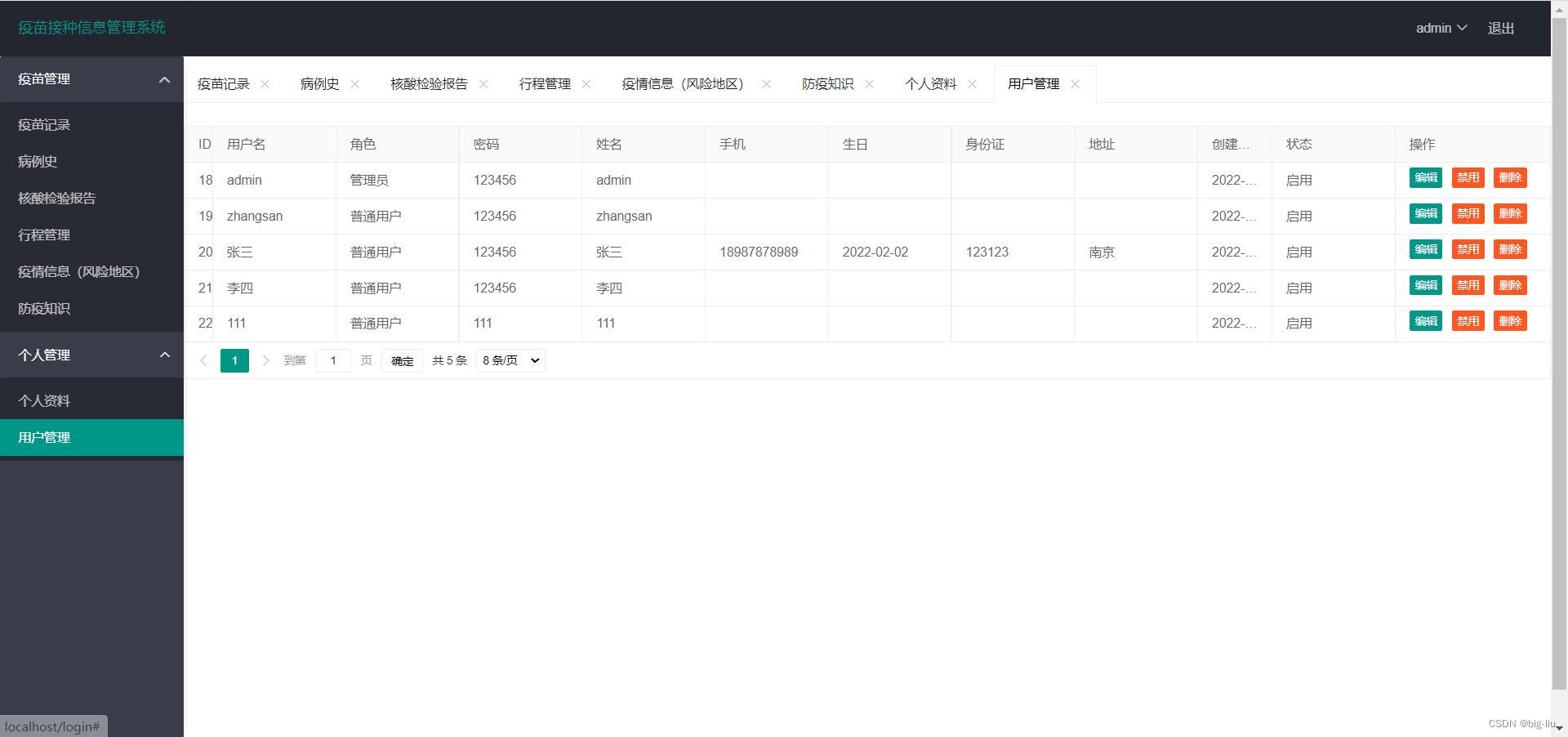Close the 防疫知识 tab
The height and width of the screenshot is (737, 1568).
(x=869, y=84)
